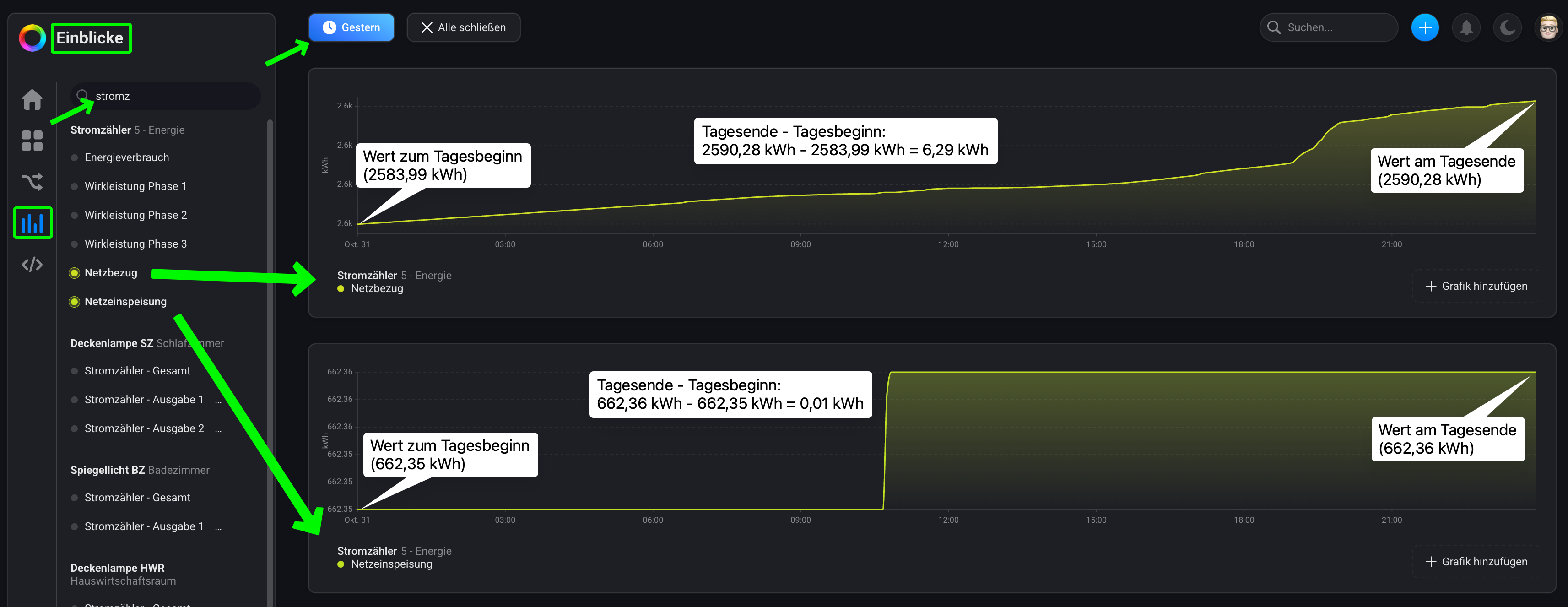
Task: Open the home icon in sidebar
Action: [32, 99]
